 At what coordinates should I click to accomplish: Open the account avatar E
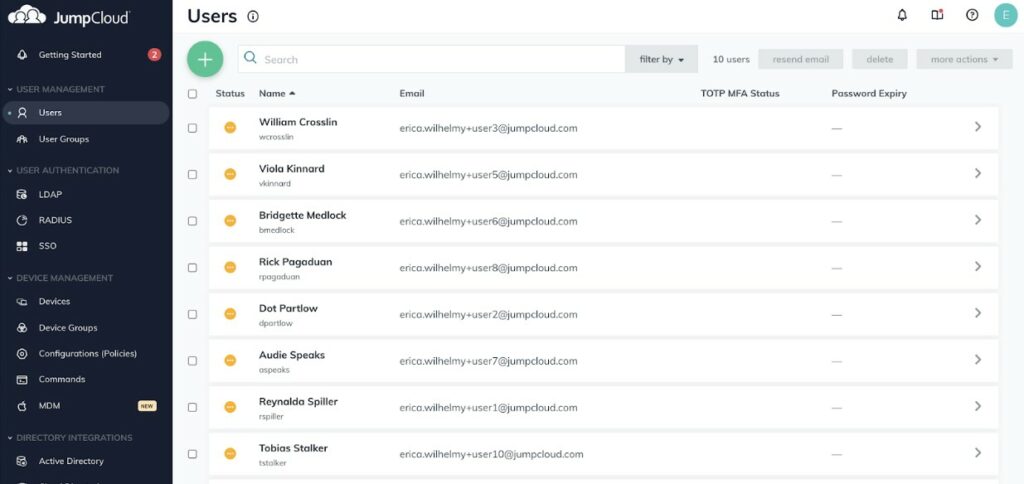[1006, 15]
